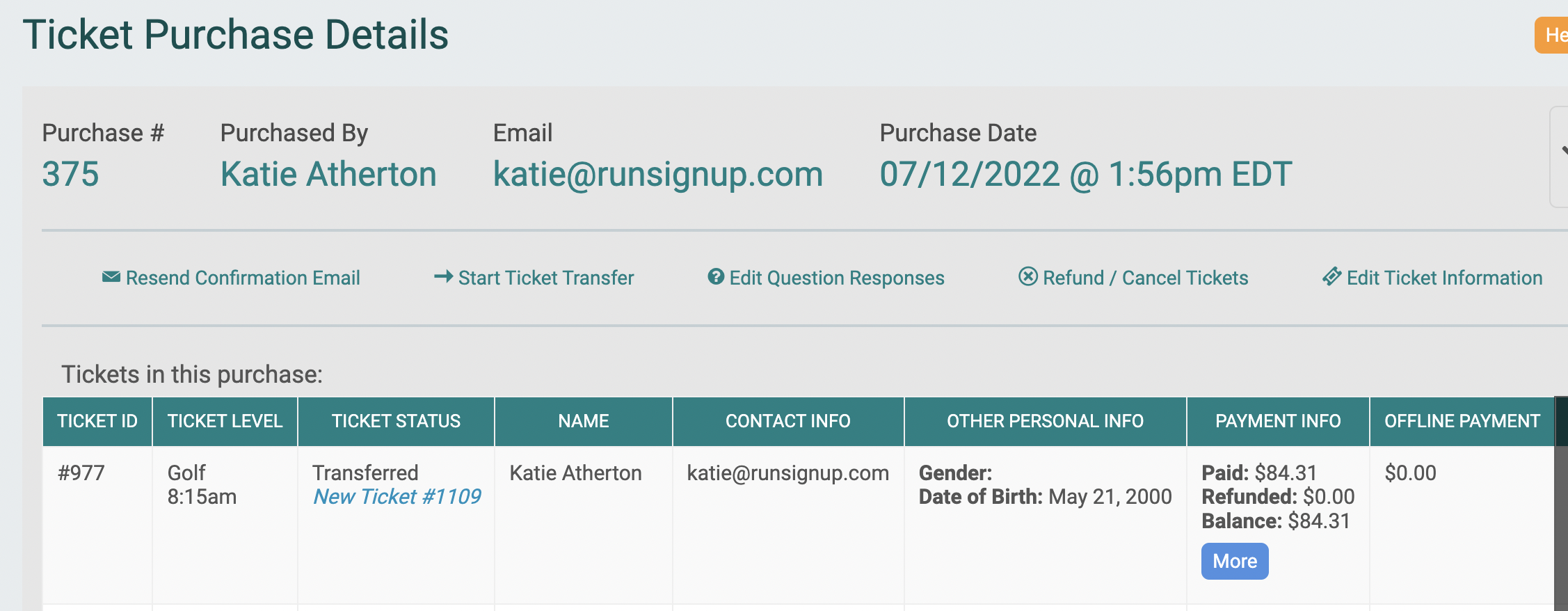The image size is (1568, 611).
Task: Click the vertical scrollbar at table's right edge
Action: tap(1561, 504)
